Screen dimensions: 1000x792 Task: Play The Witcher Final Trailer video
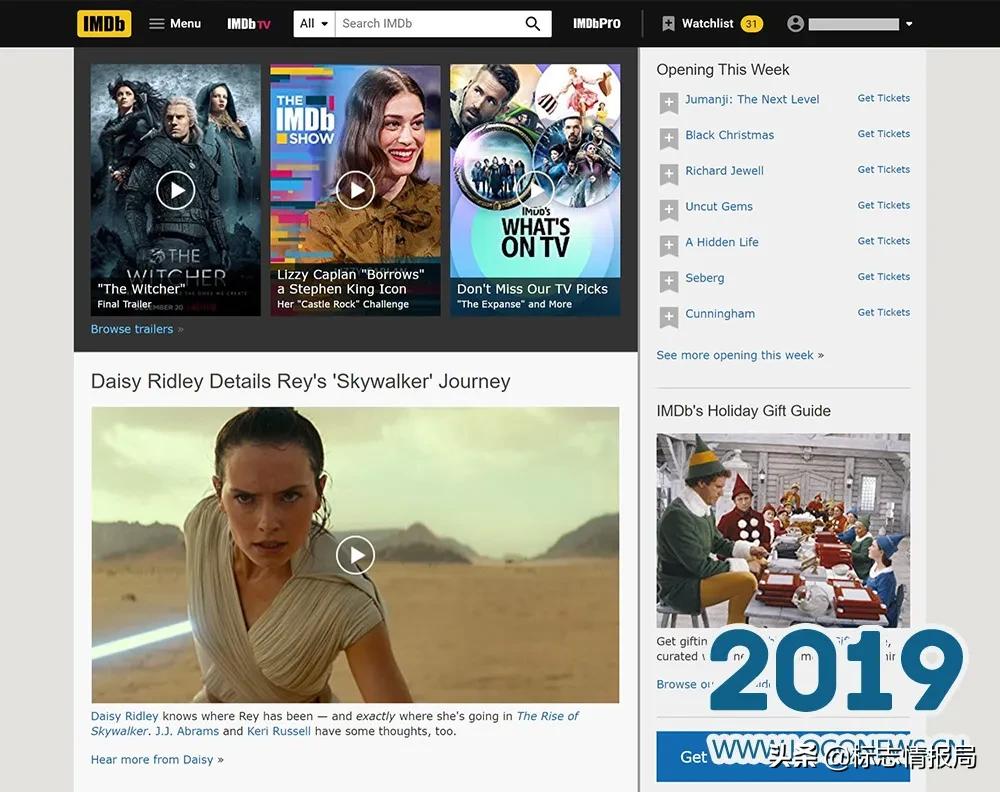coord(175,190)
